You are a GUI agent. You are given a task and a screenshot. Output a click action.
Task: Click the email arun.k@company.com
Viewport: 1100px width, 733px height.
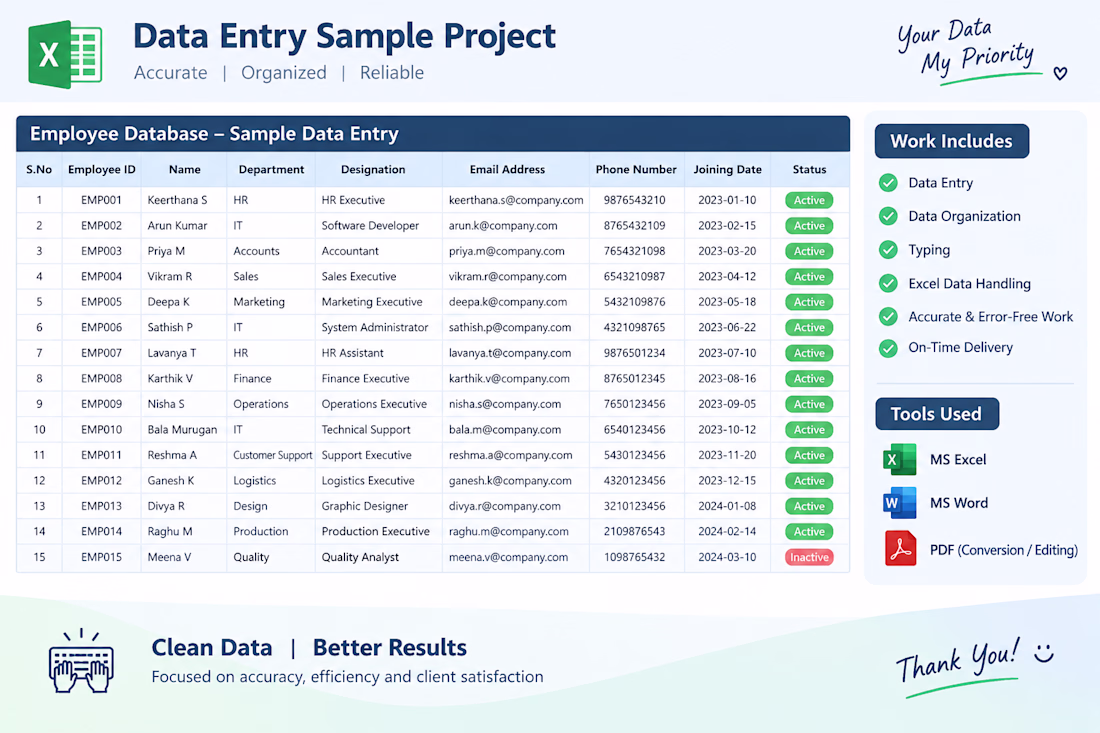tap(503, 226)
